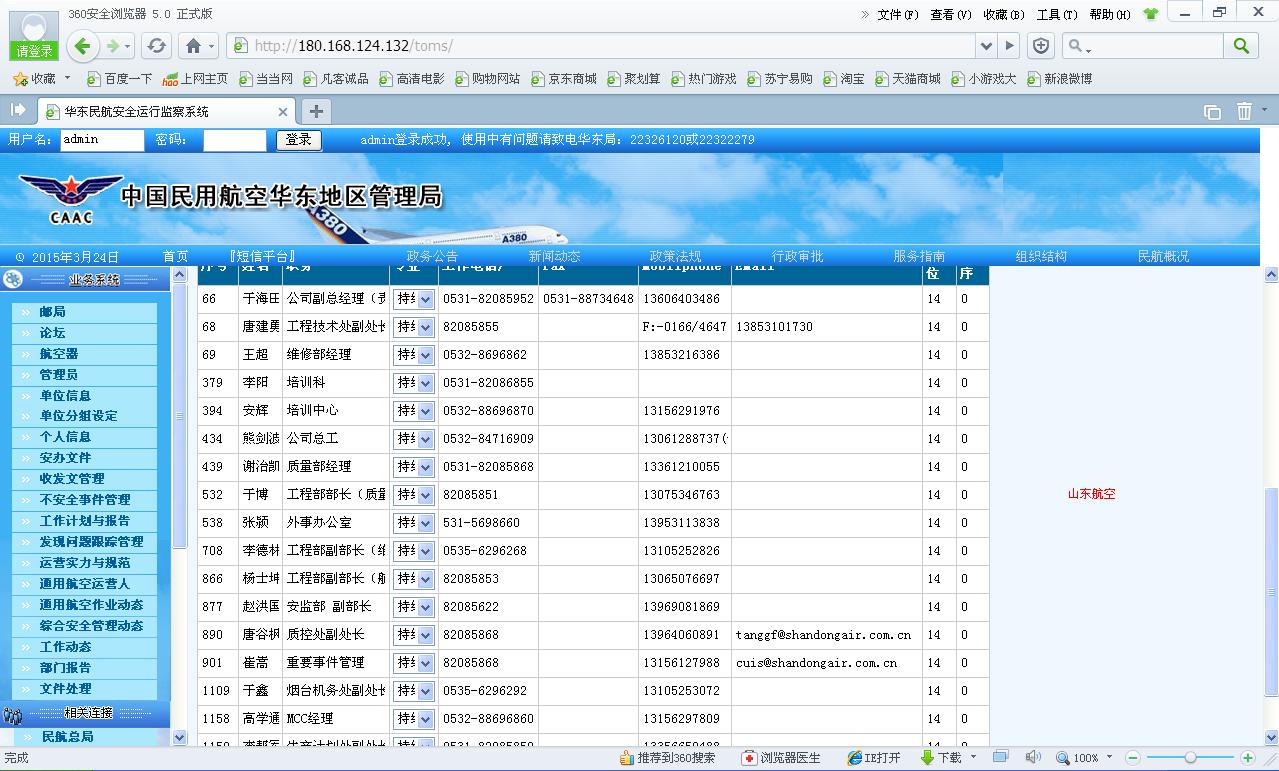
Task: Open 航空器 in the left sidebar
Action: pos(58,354)
